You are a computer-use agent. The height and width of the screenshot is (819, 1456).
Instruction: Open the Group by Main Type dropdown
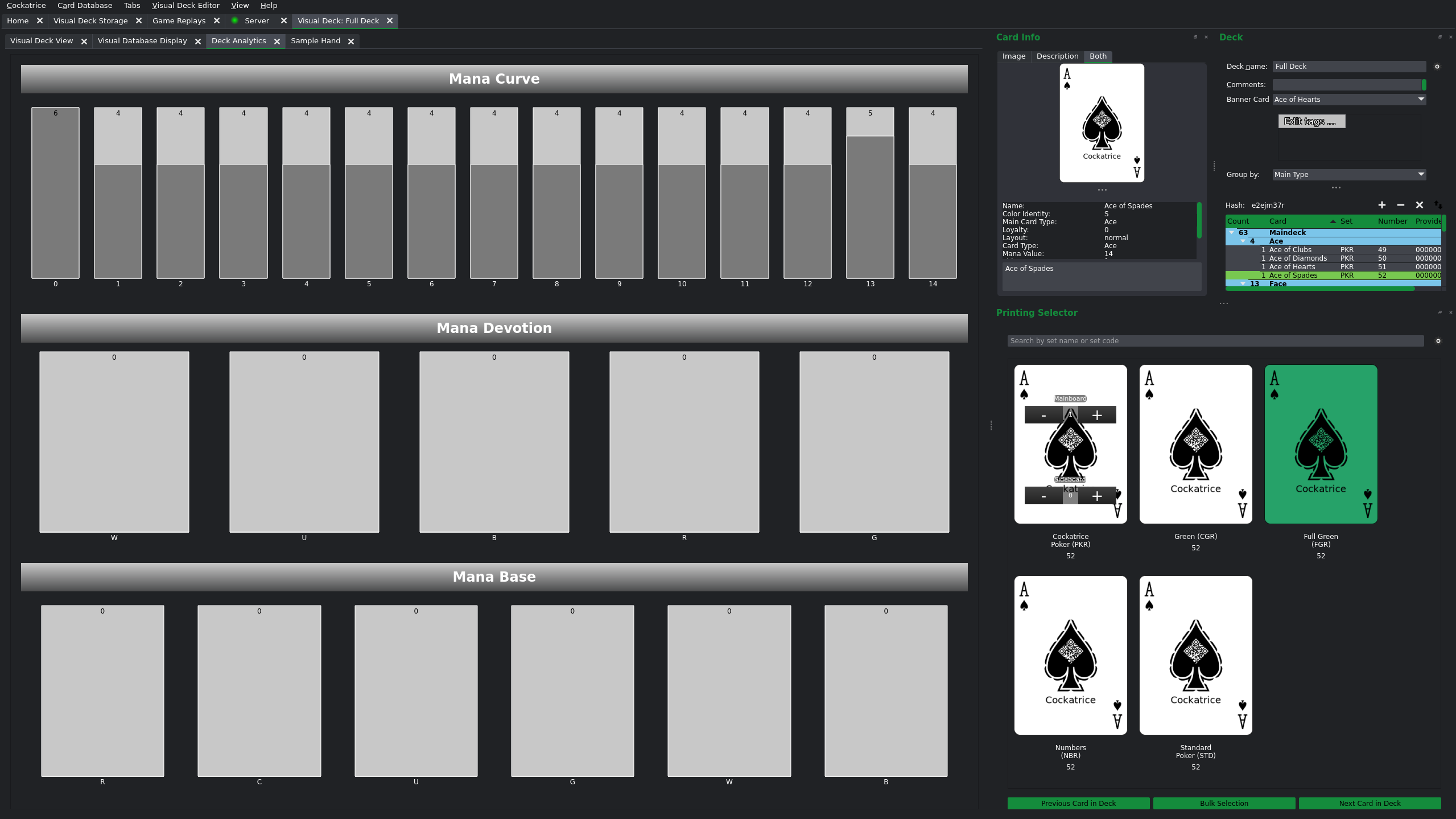[x=1348, y=175]
